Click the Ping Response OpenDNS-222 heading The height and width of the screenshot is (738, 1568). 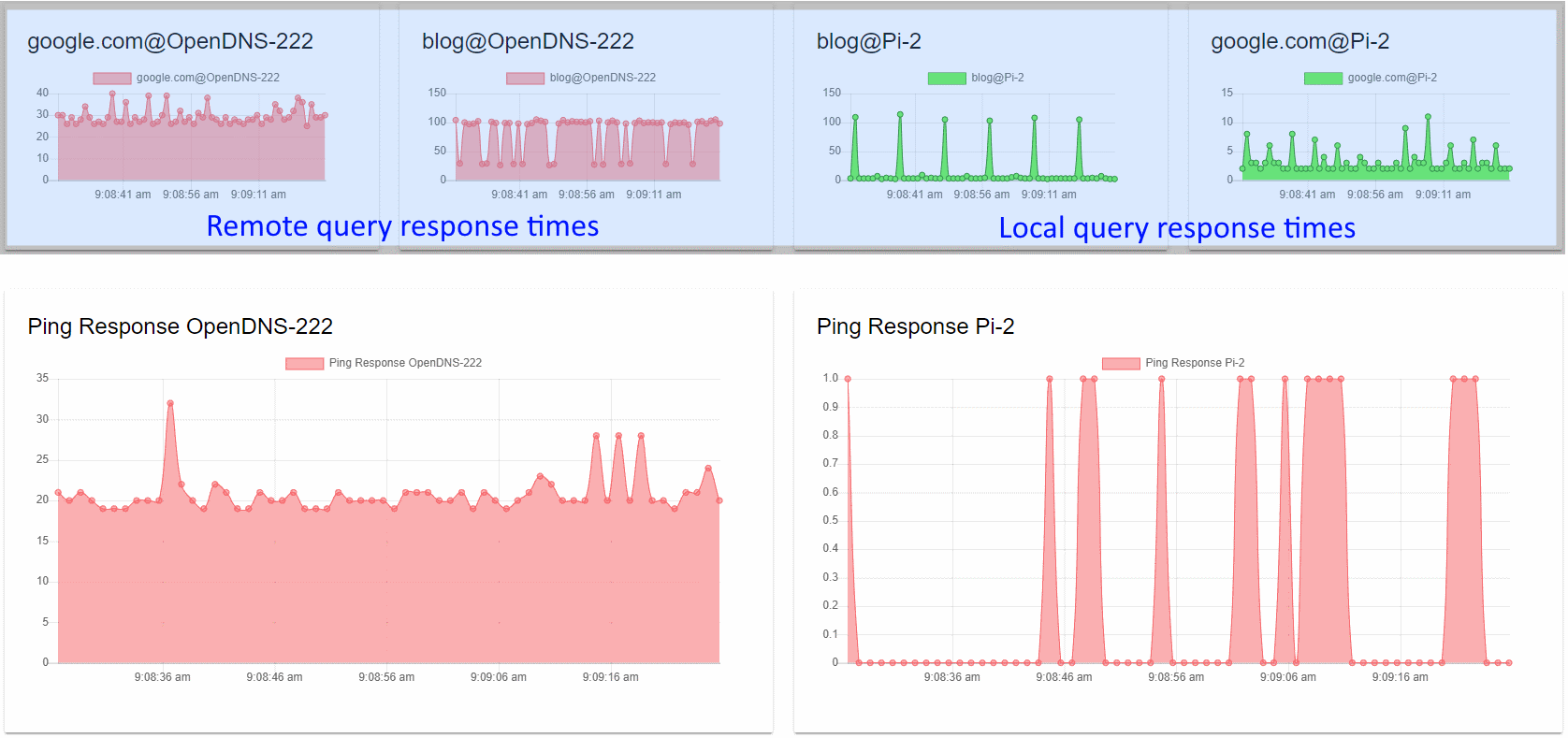180,326
